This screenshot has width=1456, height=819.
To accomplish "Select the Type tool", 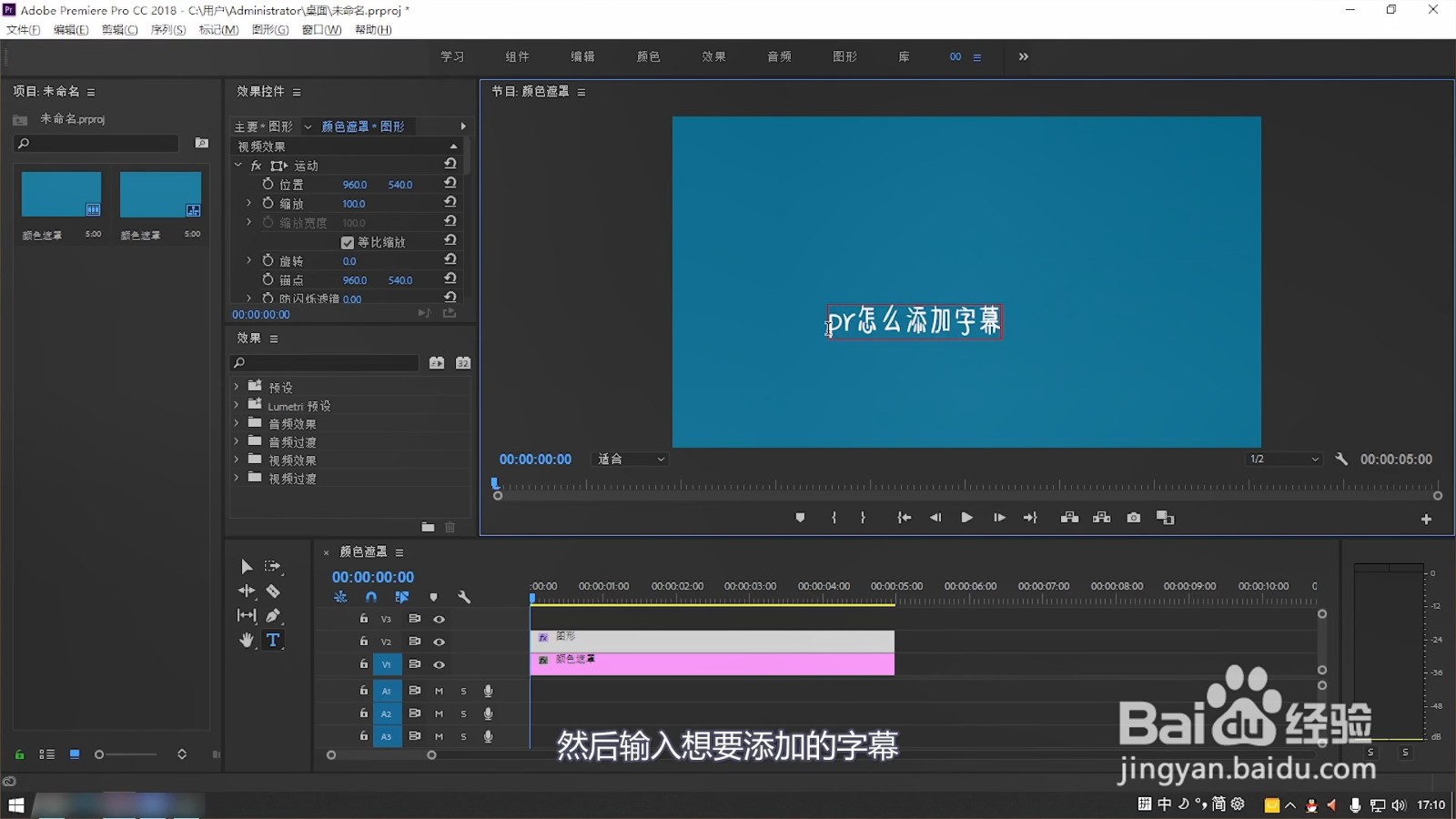I will 273,640.
